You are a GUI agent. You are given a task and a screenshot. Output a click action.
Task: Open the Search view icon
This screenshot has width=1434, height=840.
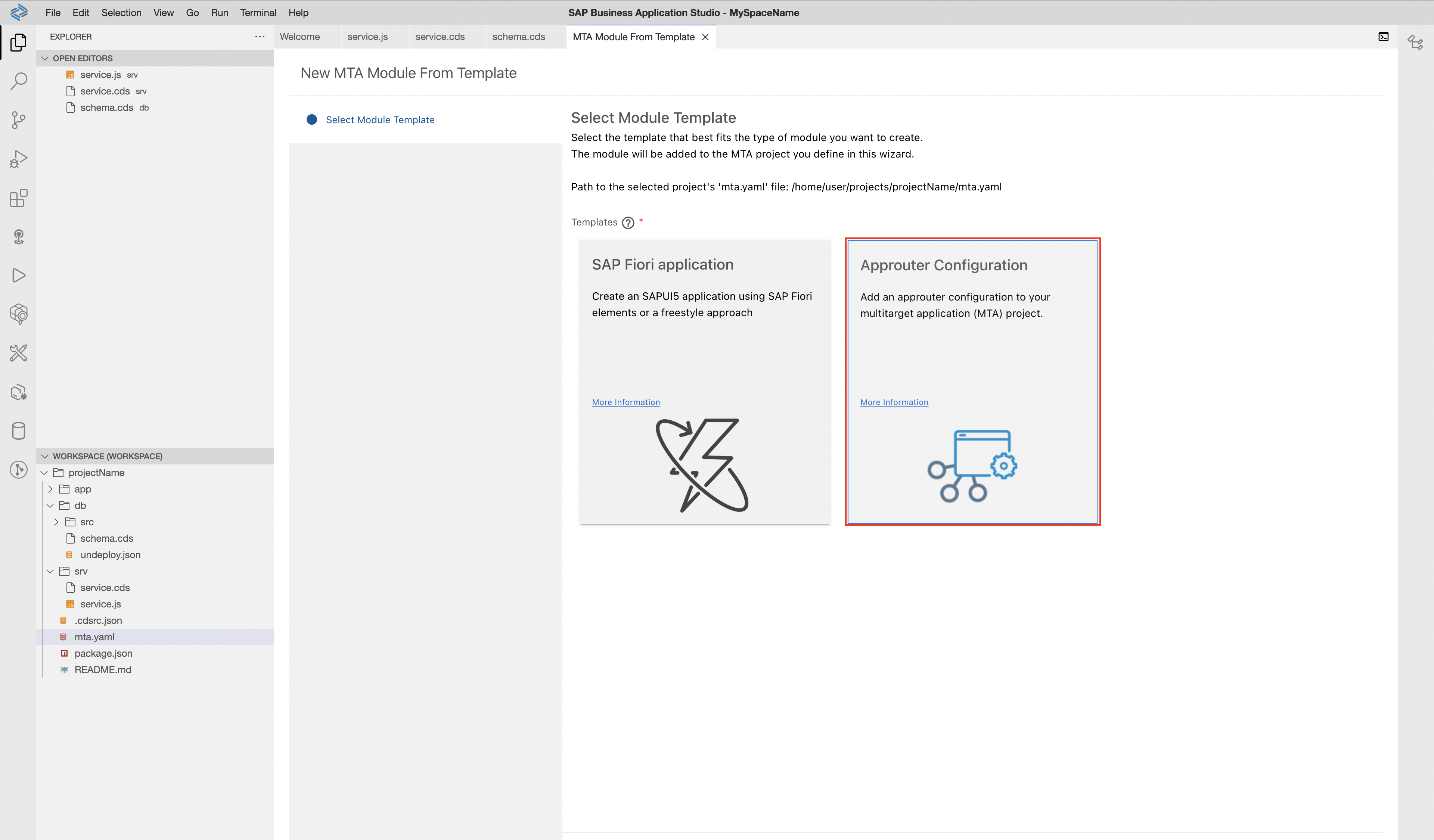click(x=18, y=81)
